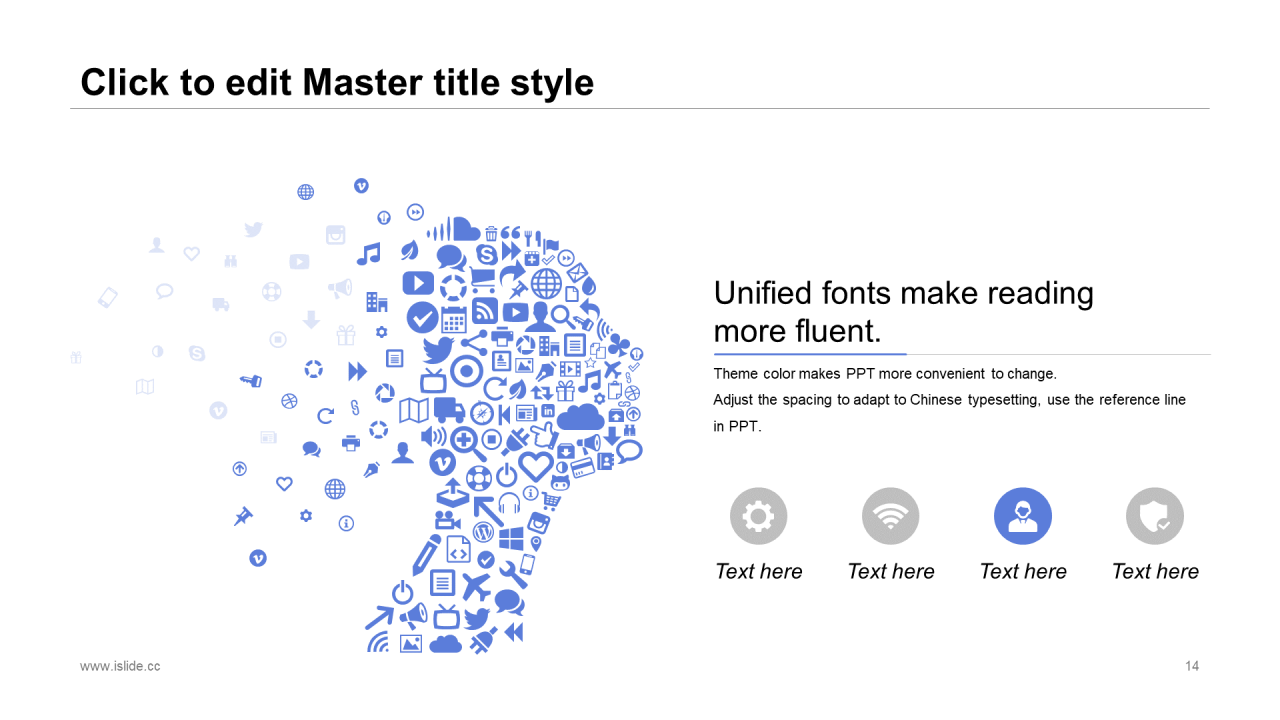1280x720 pixels.
Task: Select the large pencil icon
Action: click(427, 555)
